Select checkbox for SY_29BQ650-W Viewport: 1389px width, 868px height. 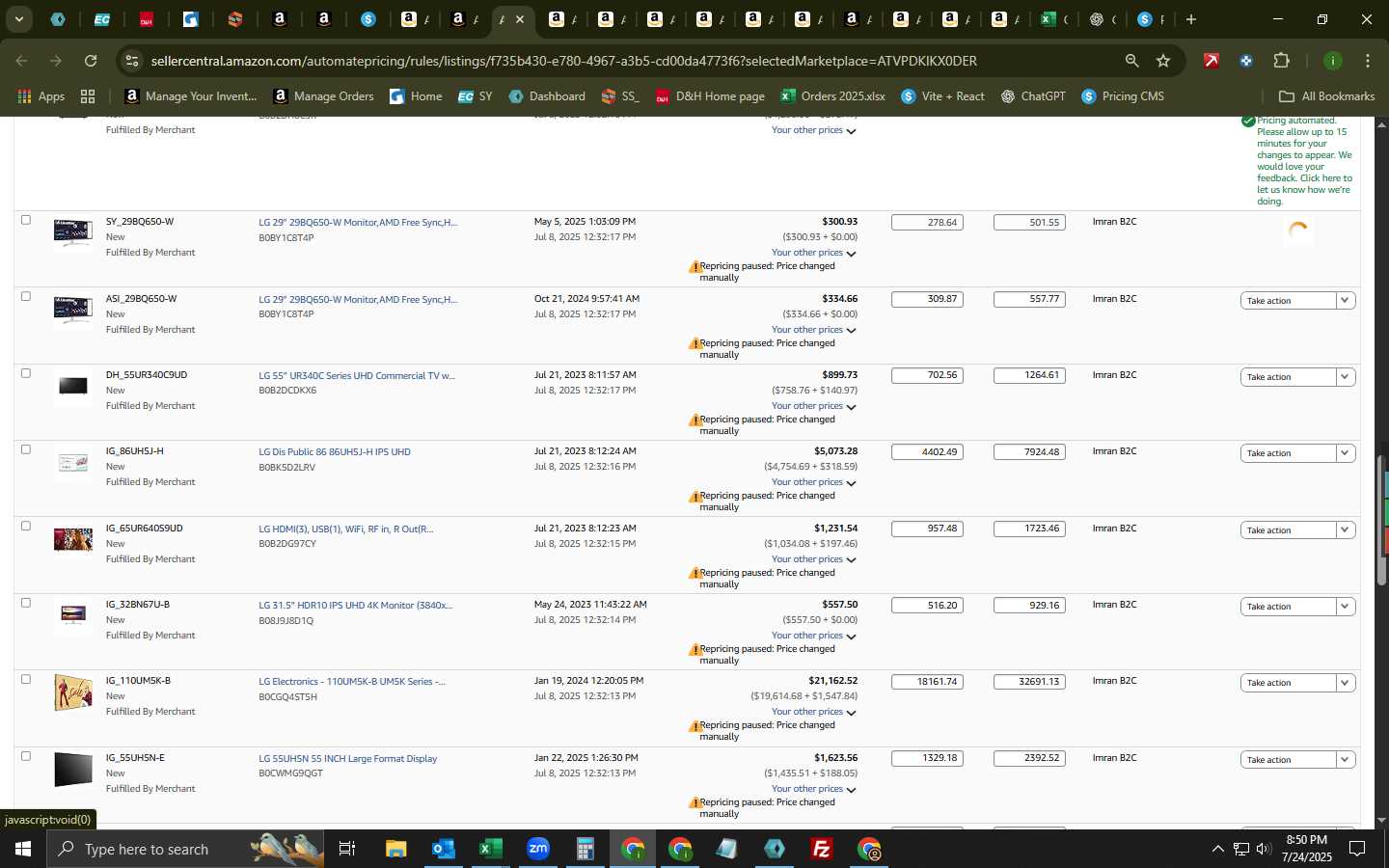click(x=26, y=220)
